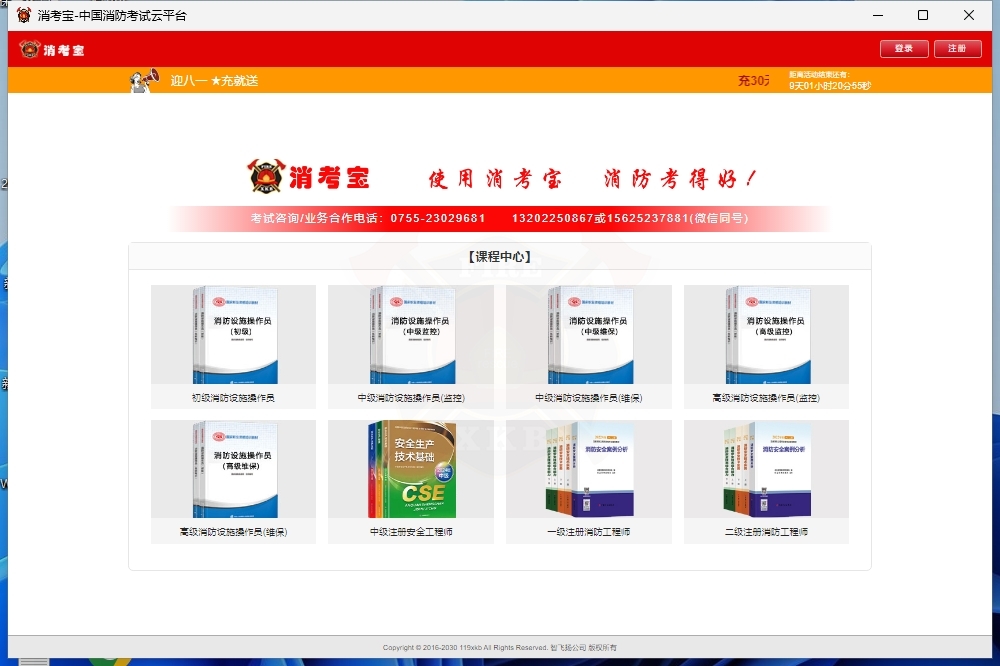The height and width of the screenshot is (666, 1000).
Task: Click the firefighter emblem beside large 消考宝 title
Action: (265, 178)
